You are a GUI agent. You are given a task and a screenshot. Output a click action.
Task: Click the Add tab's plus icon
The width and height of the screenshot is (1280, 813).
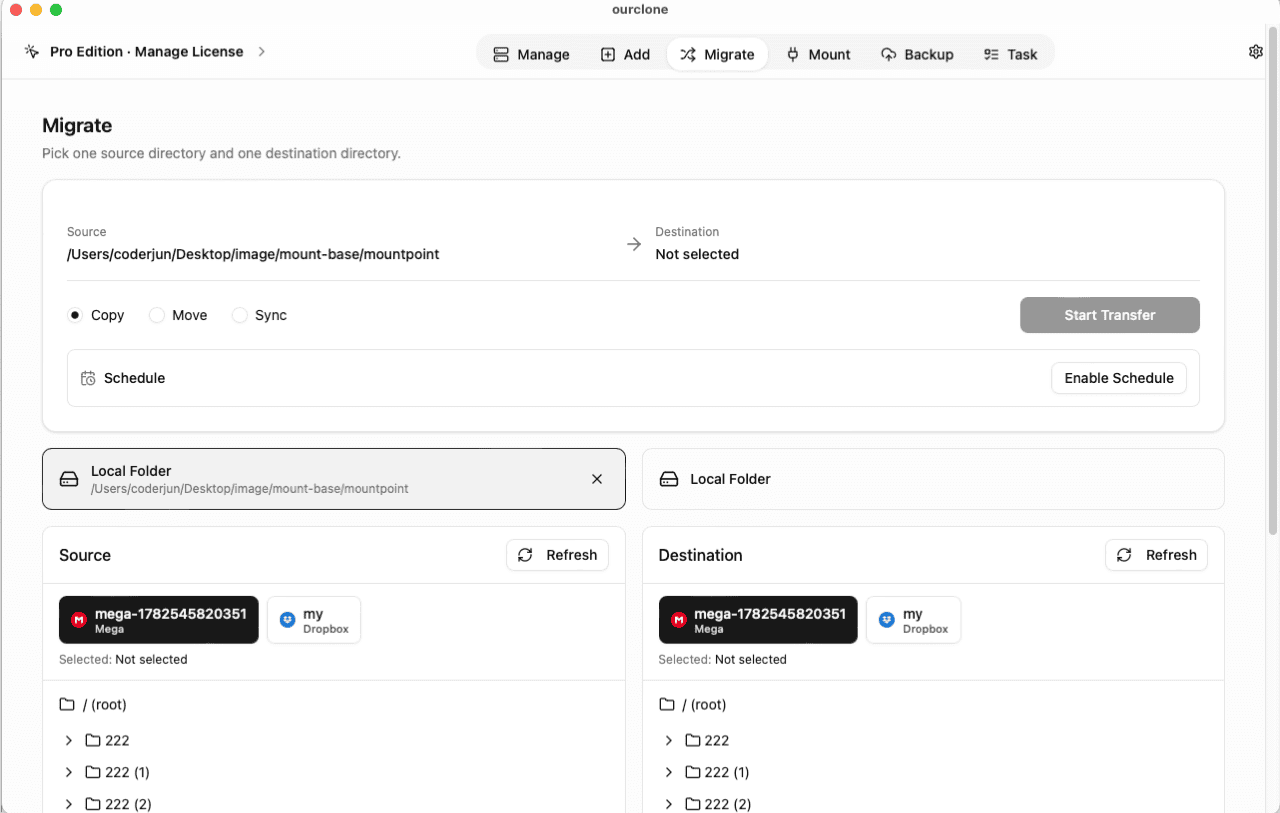point(608,55)
